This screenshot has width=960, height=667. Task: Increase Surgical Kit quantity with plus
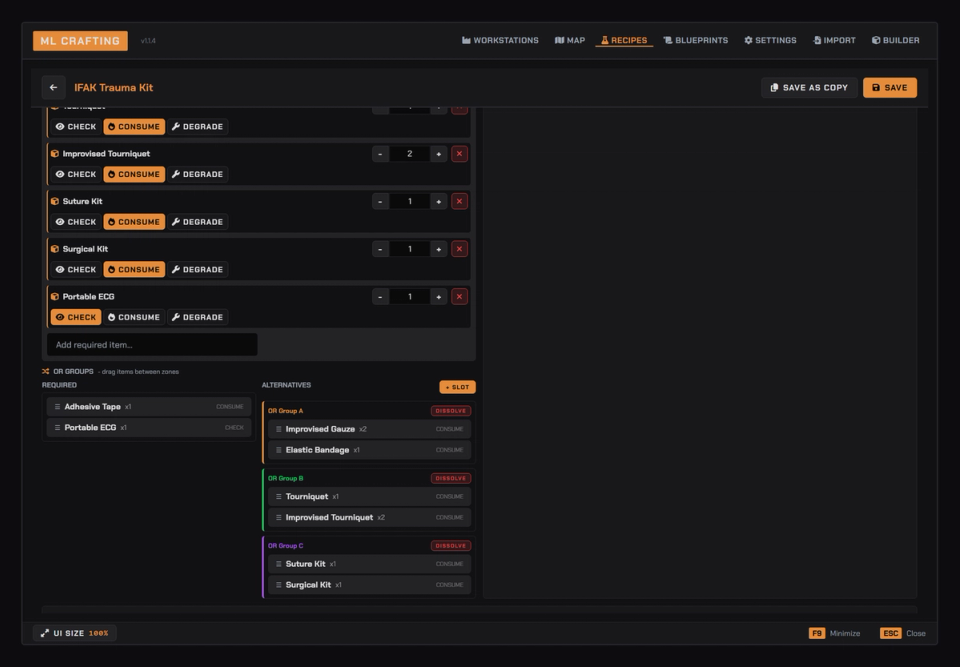438,249
